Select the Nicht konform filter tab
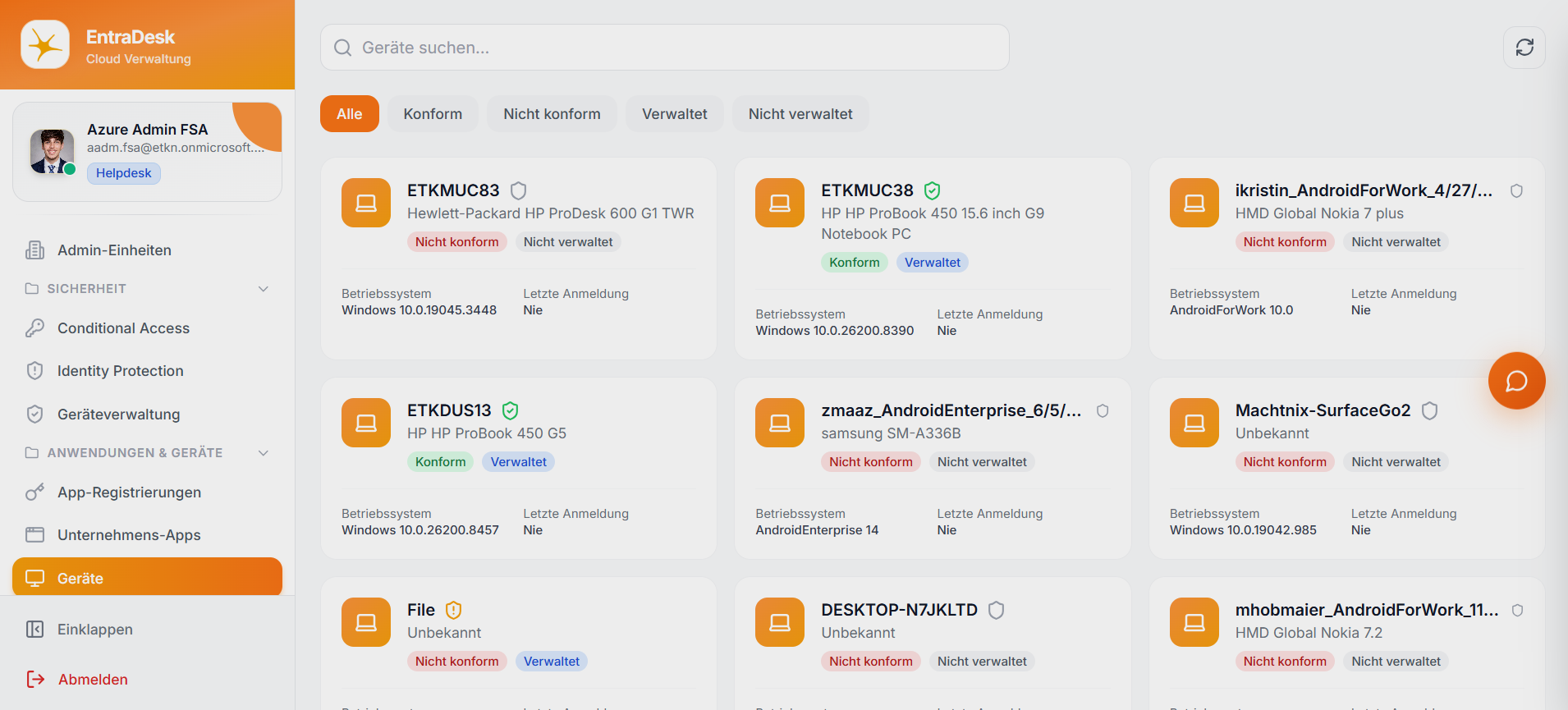This screenshot has height=710, width=1568. coord(552,114)
